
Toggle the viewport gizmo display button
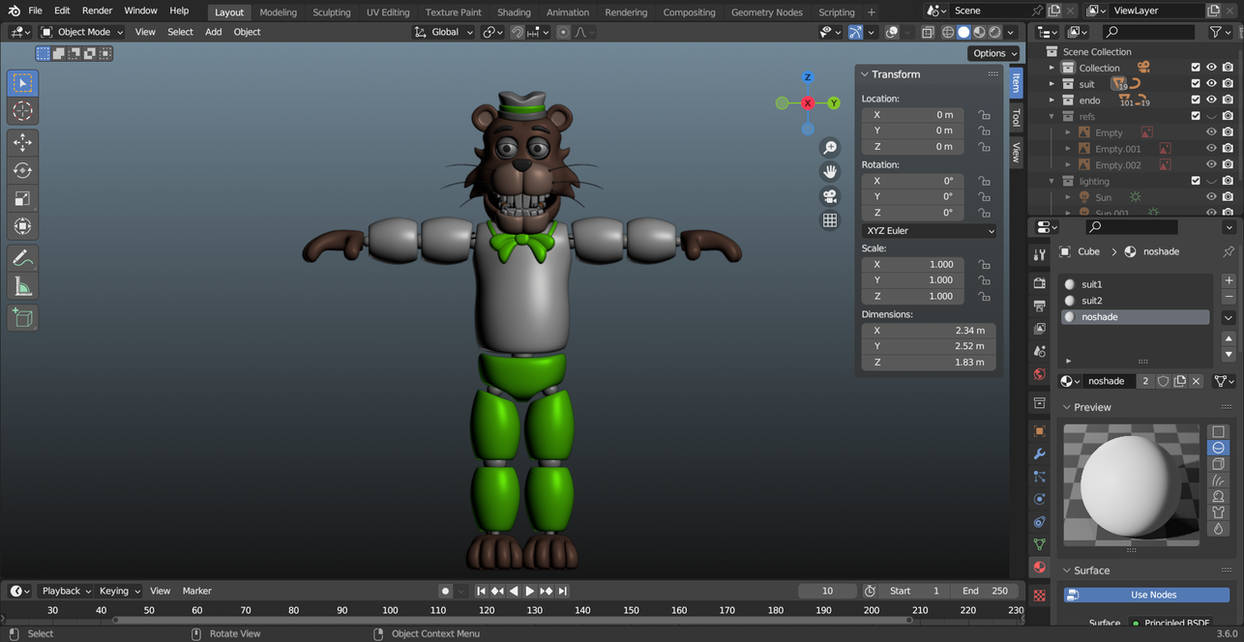pos(856,32)
